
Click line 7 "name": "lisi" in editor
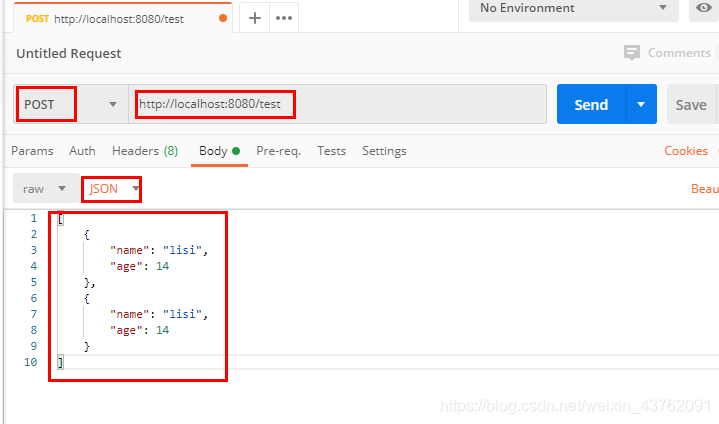coord(159,314)
